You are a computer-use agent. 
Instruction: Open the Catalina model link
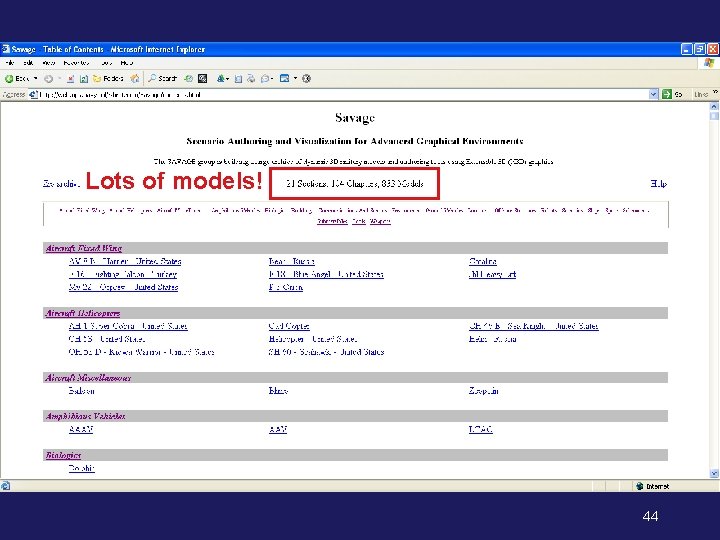pyautogui.click(x=483, y=261)
